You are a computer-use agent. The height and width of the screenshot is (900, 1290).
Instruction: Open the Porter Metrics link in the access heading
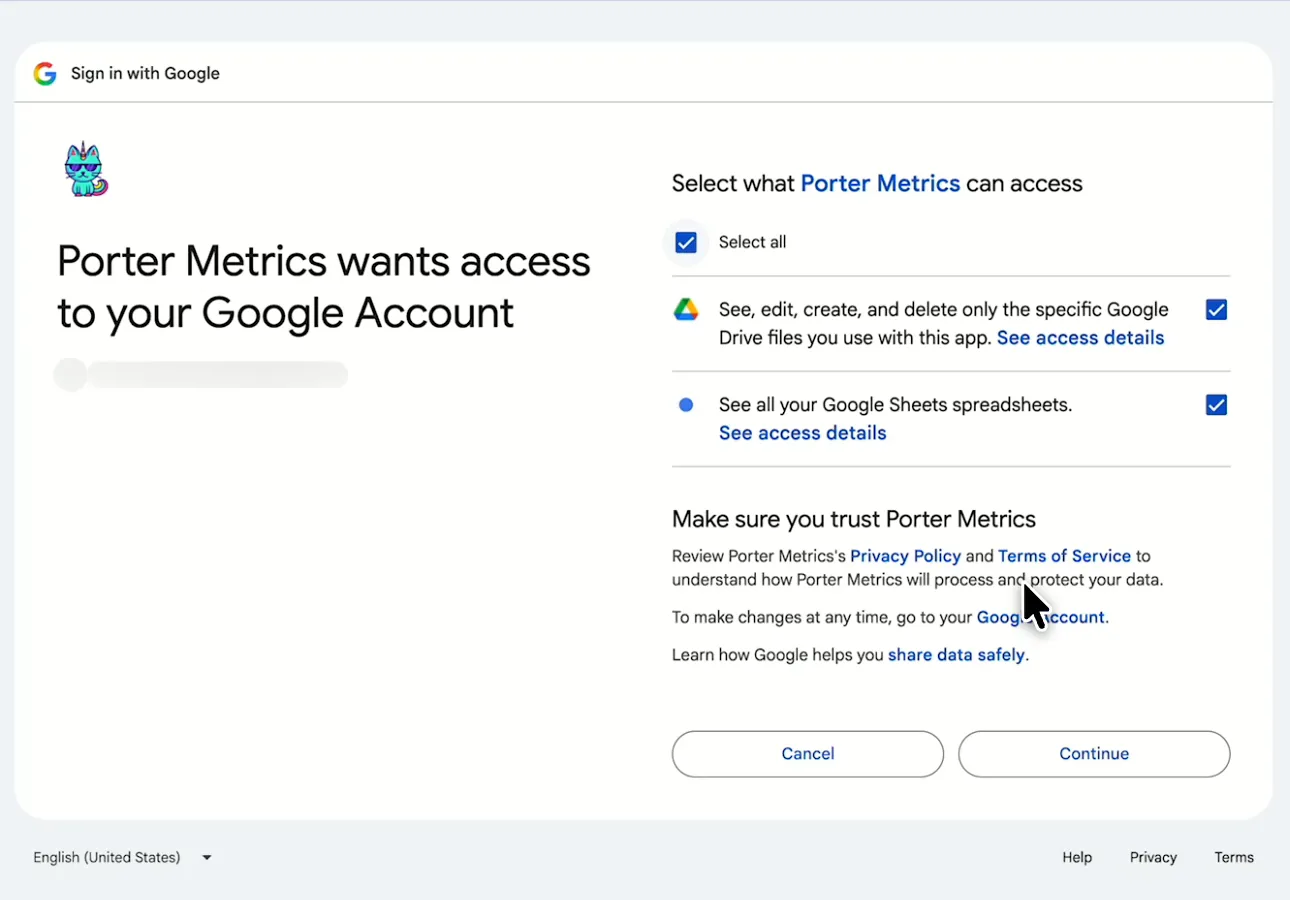click(x=881, y=184)
